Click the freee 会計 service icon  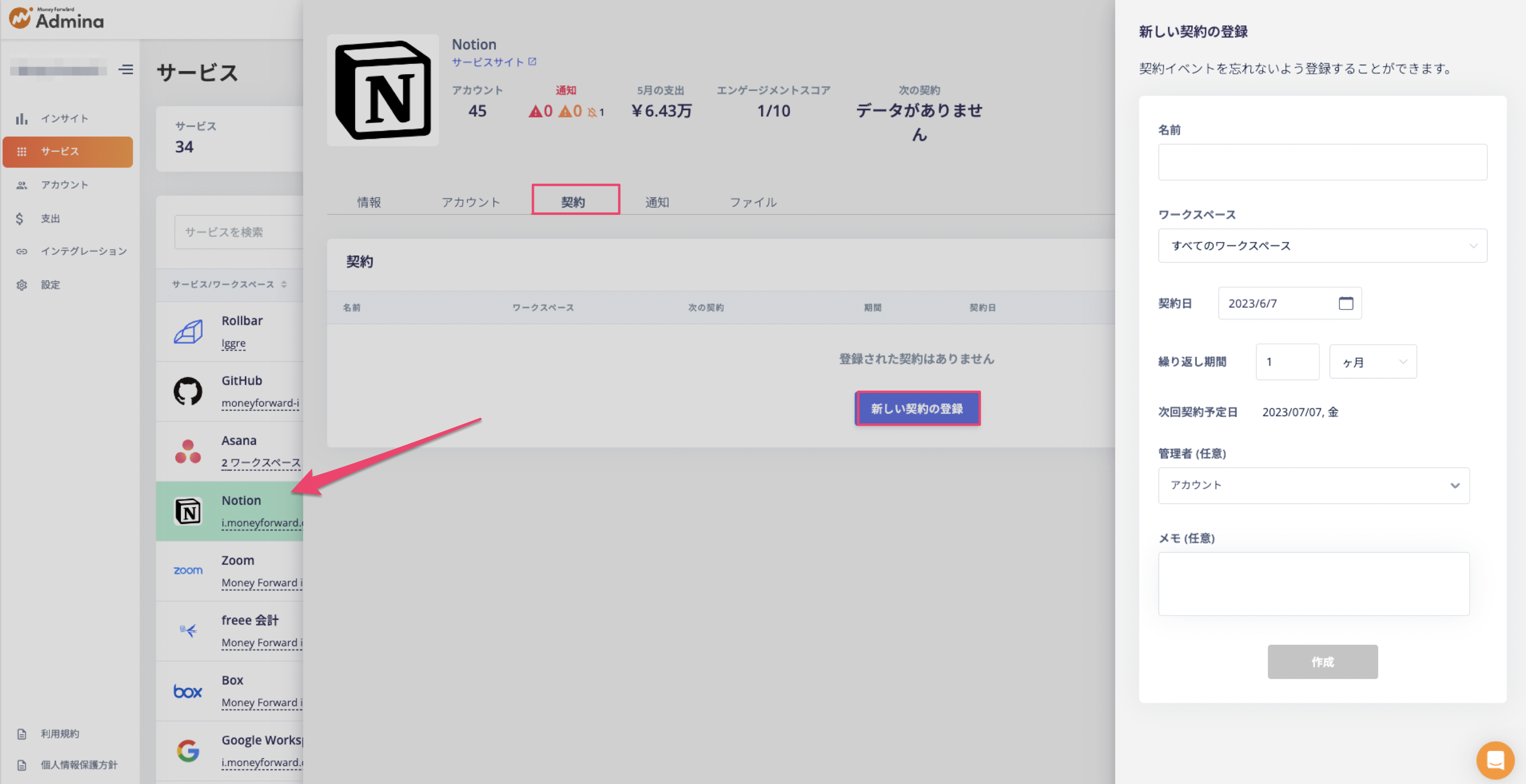[x=188, y=630]
